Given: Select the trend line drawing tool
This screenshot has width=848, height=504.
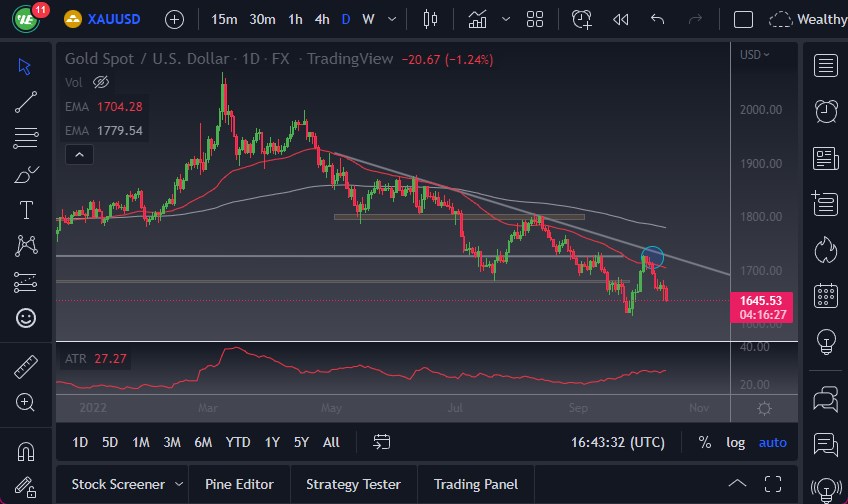Looking at the screenshot, I should [26, 101].
